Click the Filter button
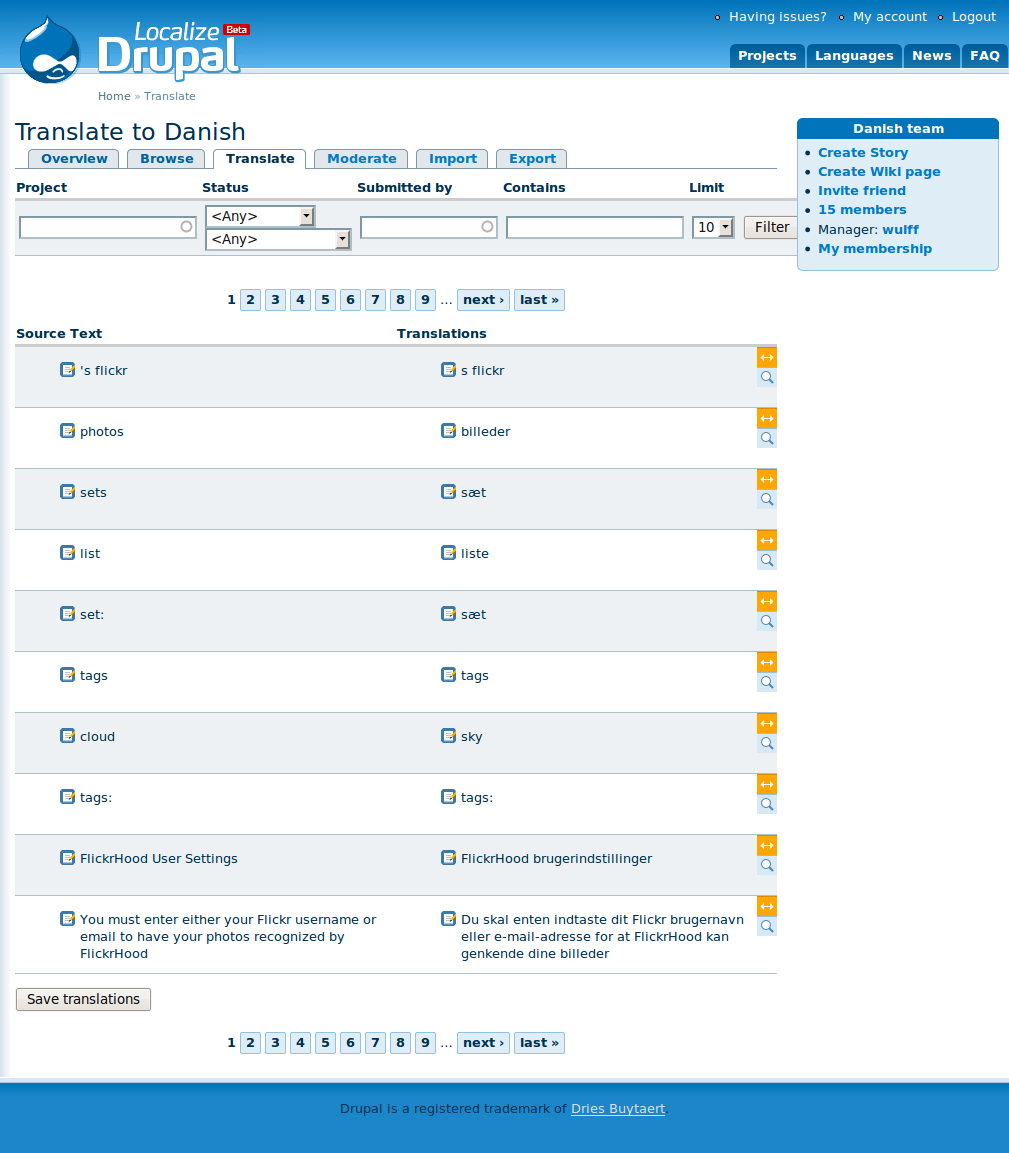The width and height of the screenshot is (1009, 1153). tap(771, 227)
